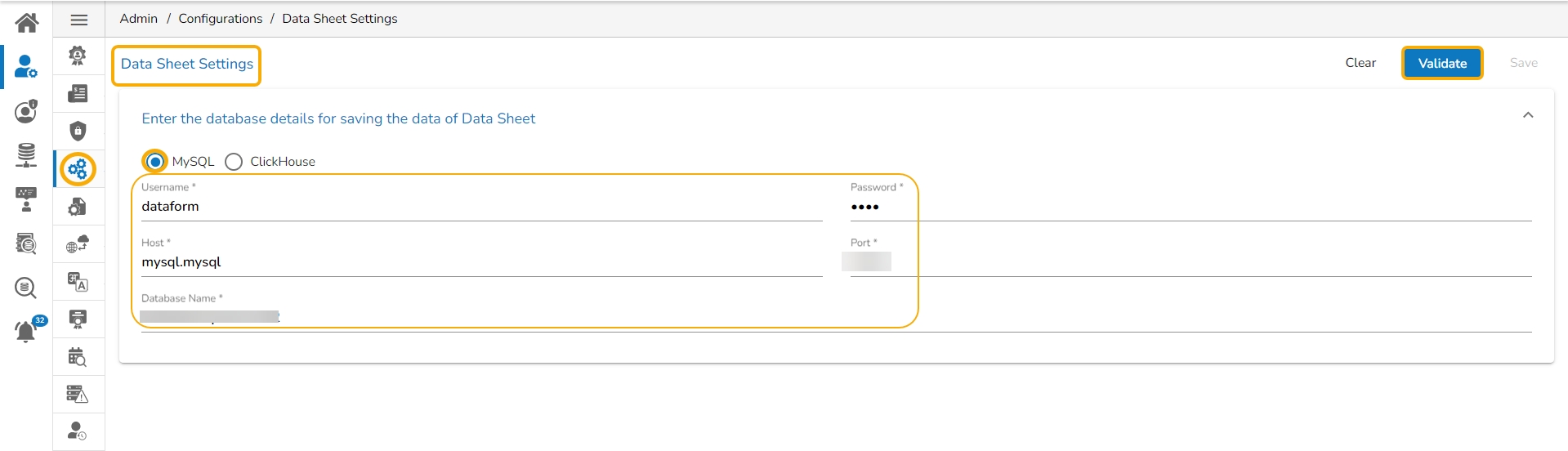Go to Configurations in the breadcrumb
Viewport: 1568px width, 451px height.
pyautogui.click(x=220, y=19)
